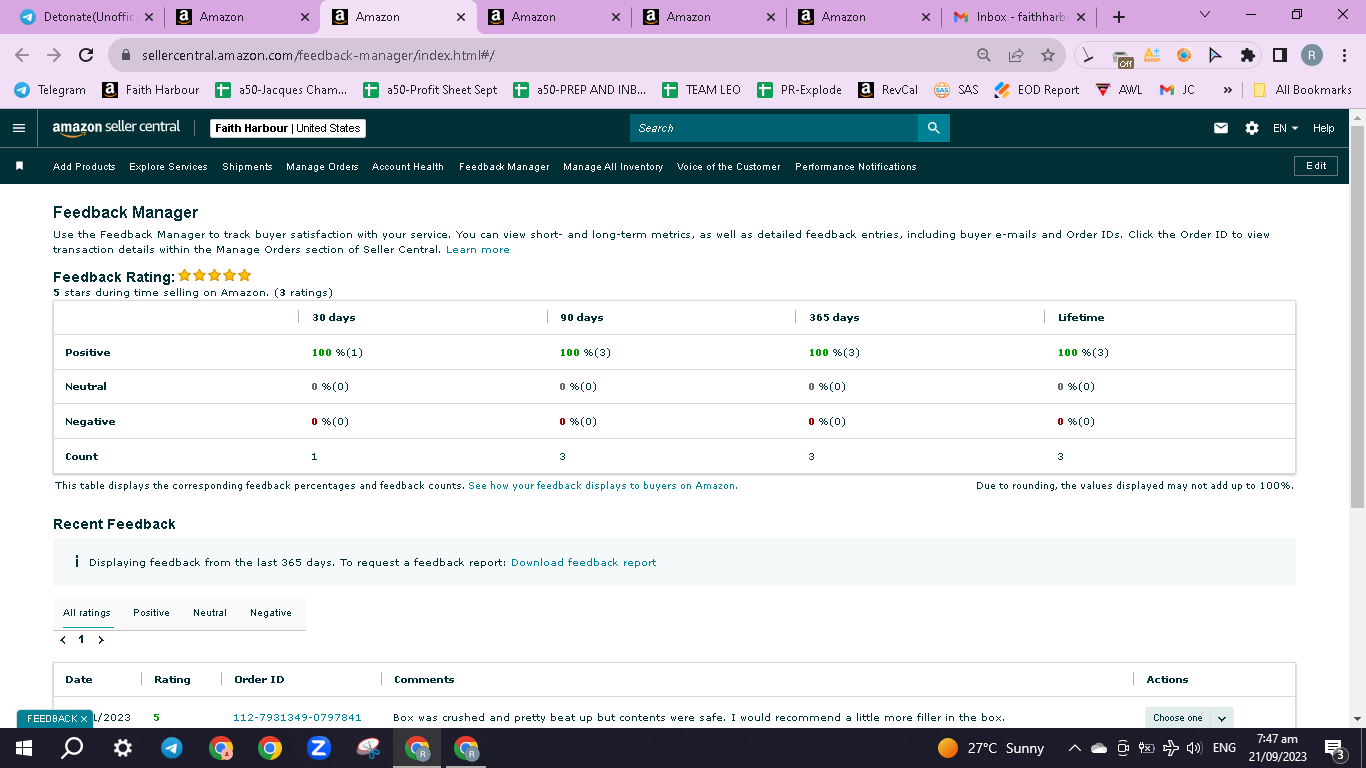Click the volume icon in the system tray
Screen dimensions: 1366x768
point(1193,748)
